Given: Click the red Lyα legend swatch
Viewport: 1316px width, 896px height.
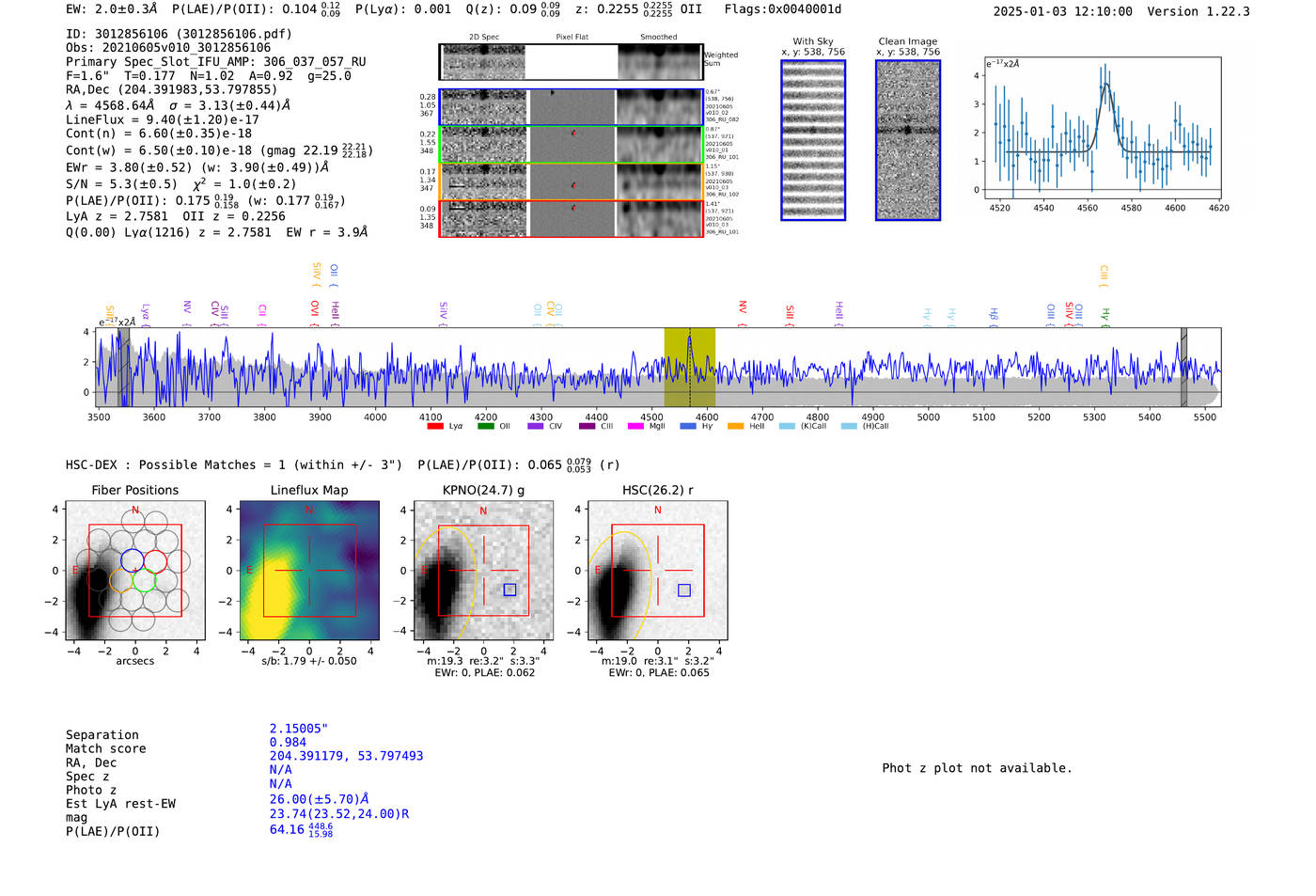Looking at the screenshot, I should coord(435,427).
